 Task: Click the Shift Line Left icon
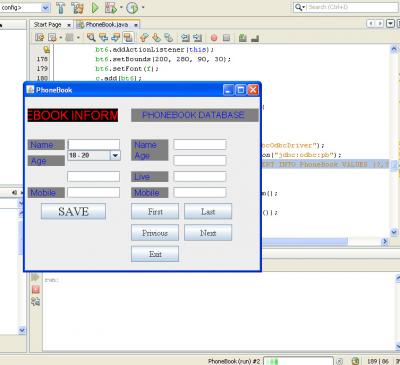tap(185, 38)
